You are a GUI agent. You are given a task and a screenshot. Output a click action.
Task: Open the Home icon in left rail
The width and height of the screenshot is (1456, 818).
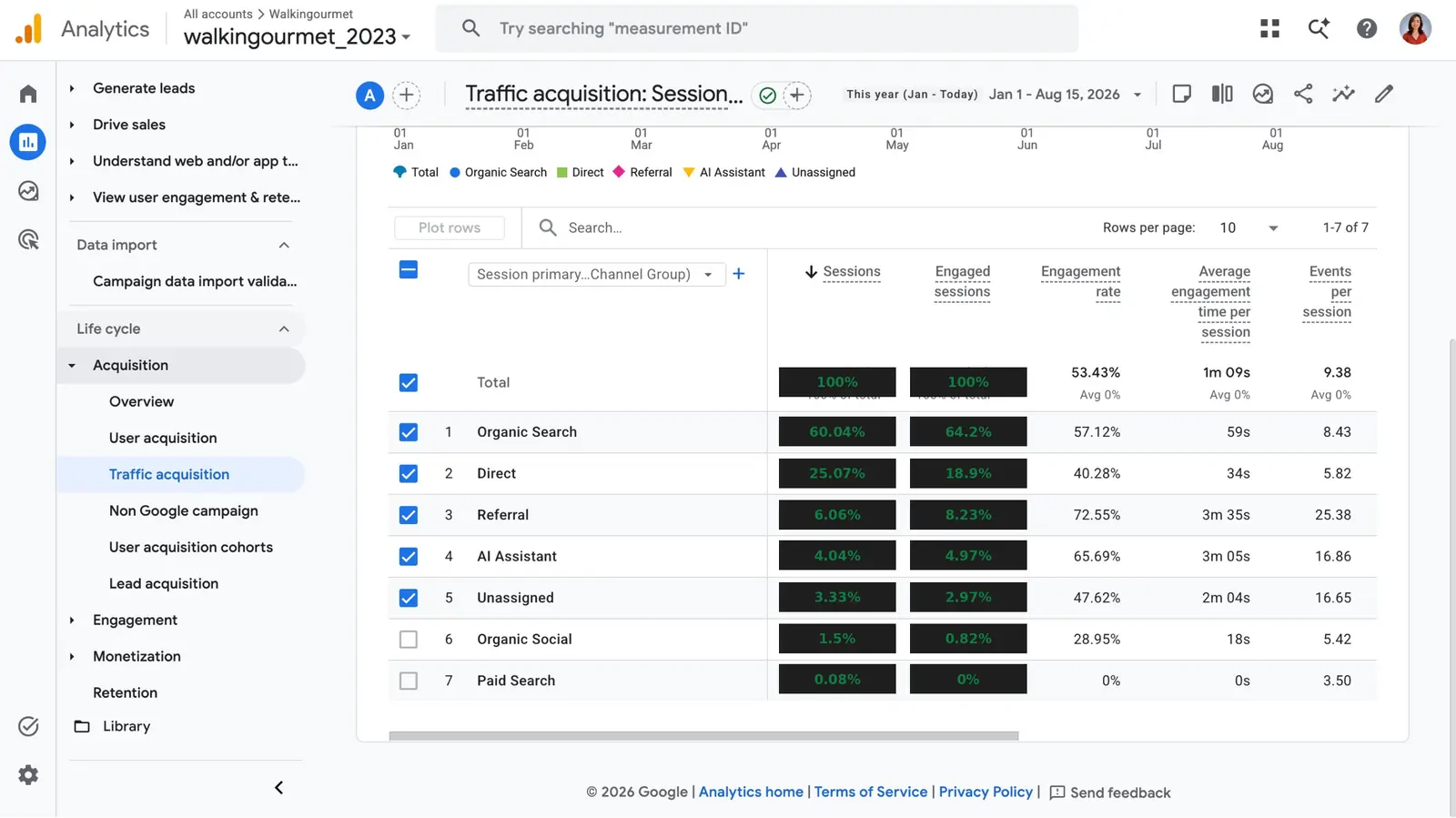(x=28, y=94)
